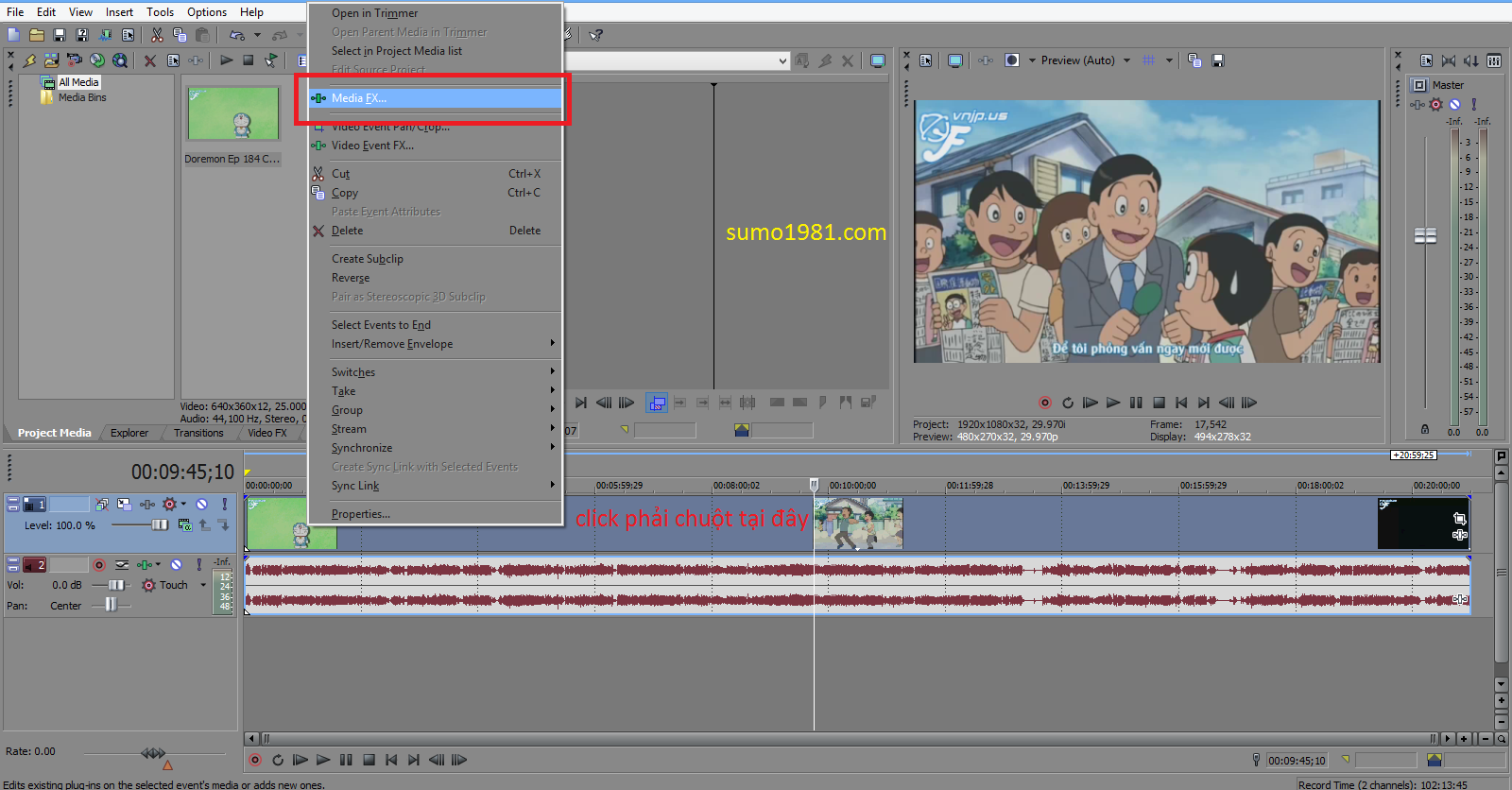Click the compositing mode icon on track 1
The height and width of the screenshot is (790, 1512).
[x=184, y=525]
